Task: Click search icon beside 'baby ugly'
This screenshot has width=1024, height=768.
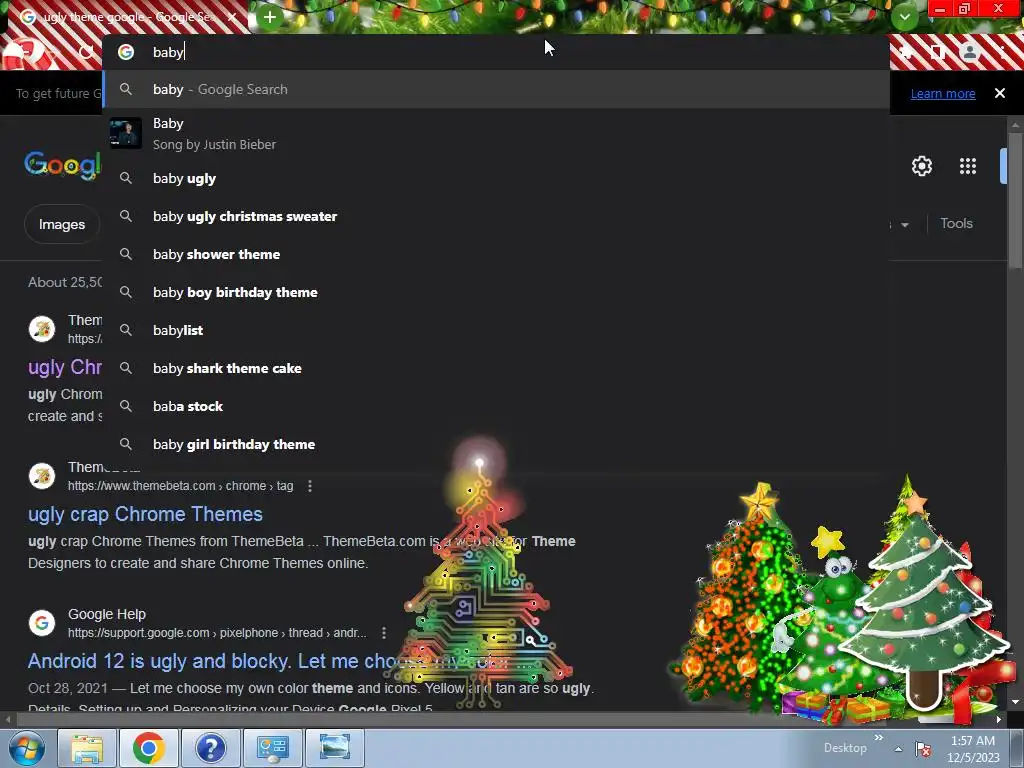Action: 126,178
